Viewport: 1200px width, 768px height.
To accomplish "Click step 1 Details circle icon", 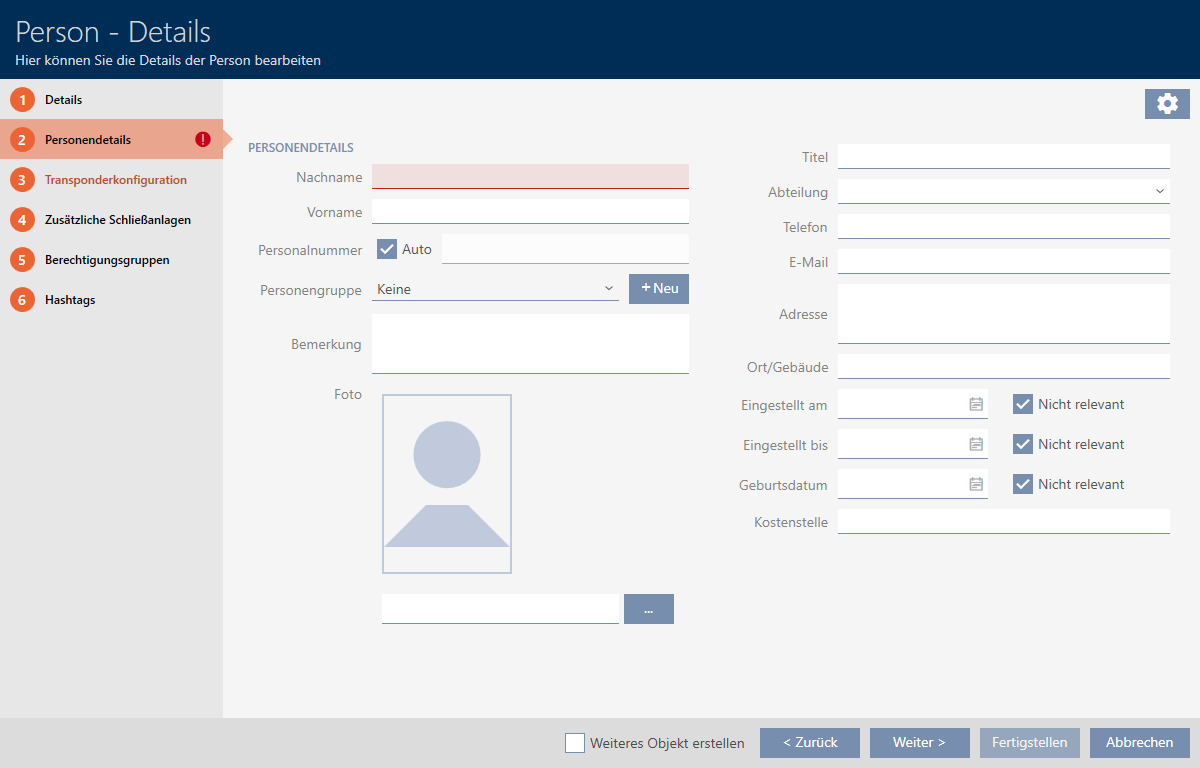I will pos(22,100).
